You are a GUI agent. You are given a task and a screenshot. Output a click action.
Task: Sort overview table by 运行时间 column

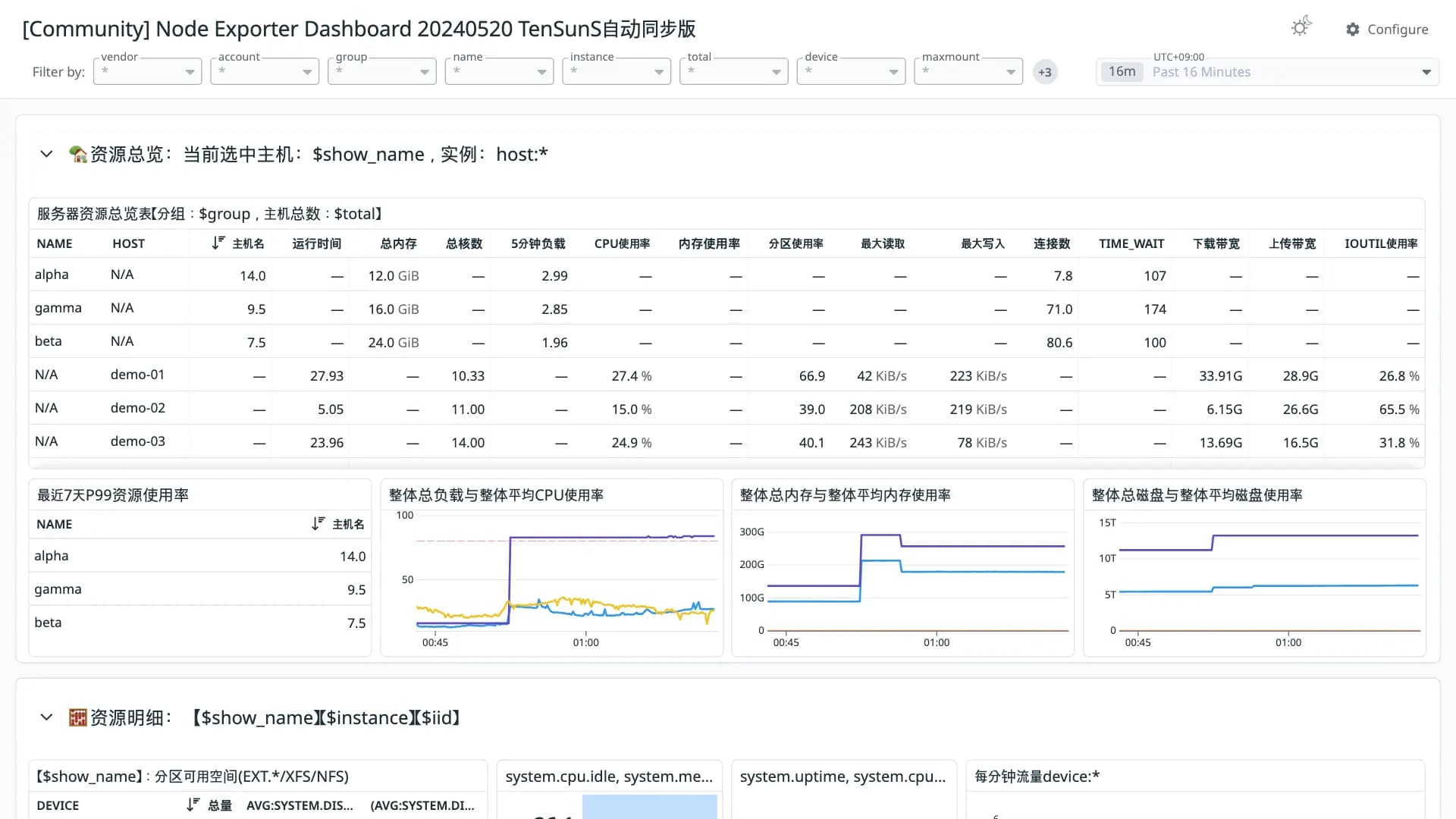(x=317, y=243)
